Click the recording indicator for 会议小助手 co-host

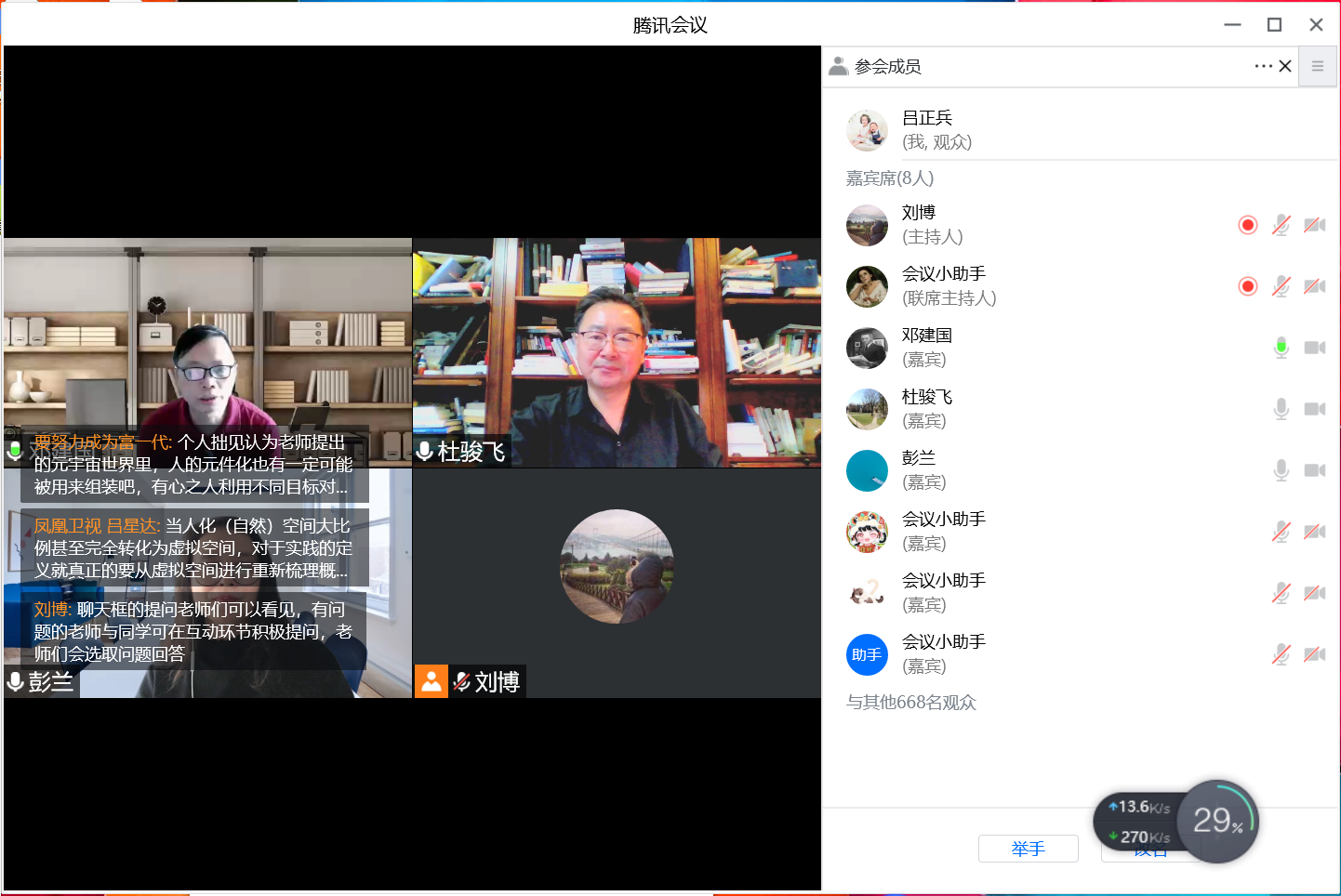(x=1248, y=286)
